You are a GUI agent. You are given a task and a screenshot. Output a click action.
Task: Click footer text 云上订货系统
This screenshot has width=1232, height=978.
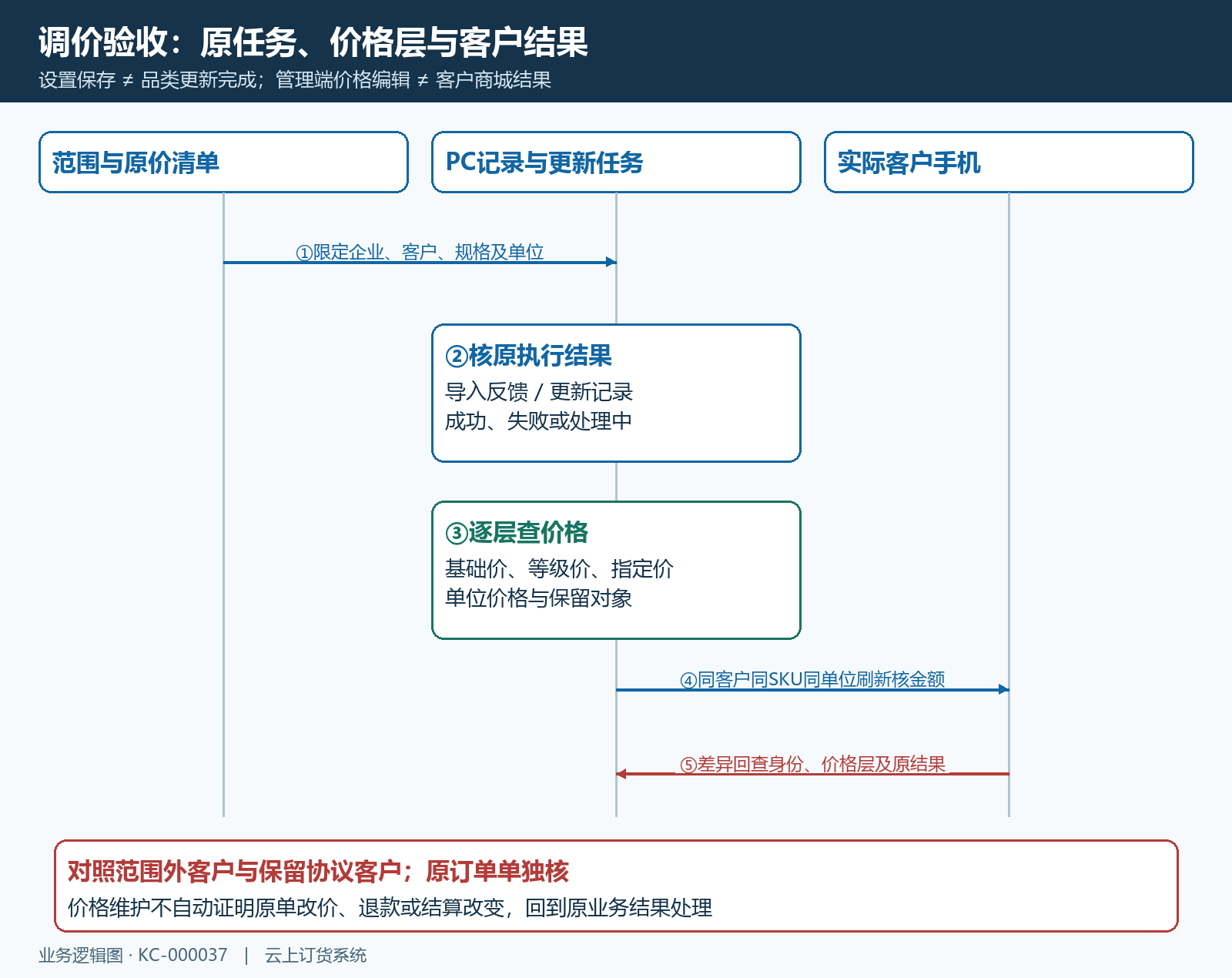[x=316, y=955]
